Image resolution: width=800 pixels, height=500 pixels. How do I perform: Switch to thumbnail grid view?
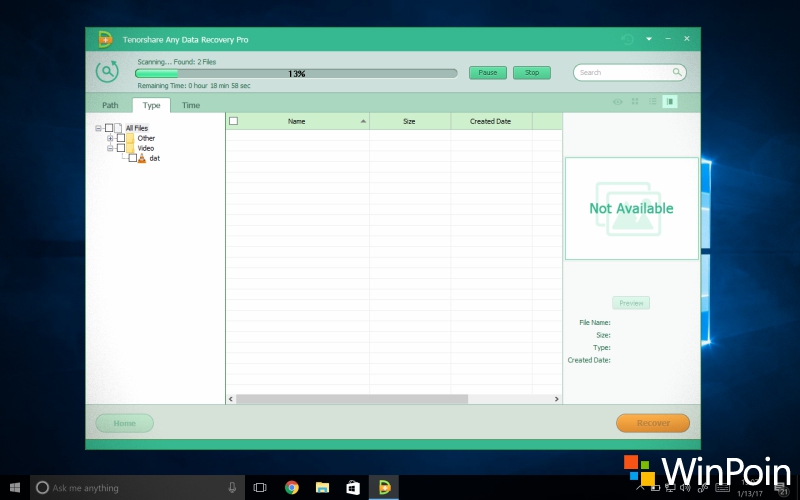[x=635, y=102]
